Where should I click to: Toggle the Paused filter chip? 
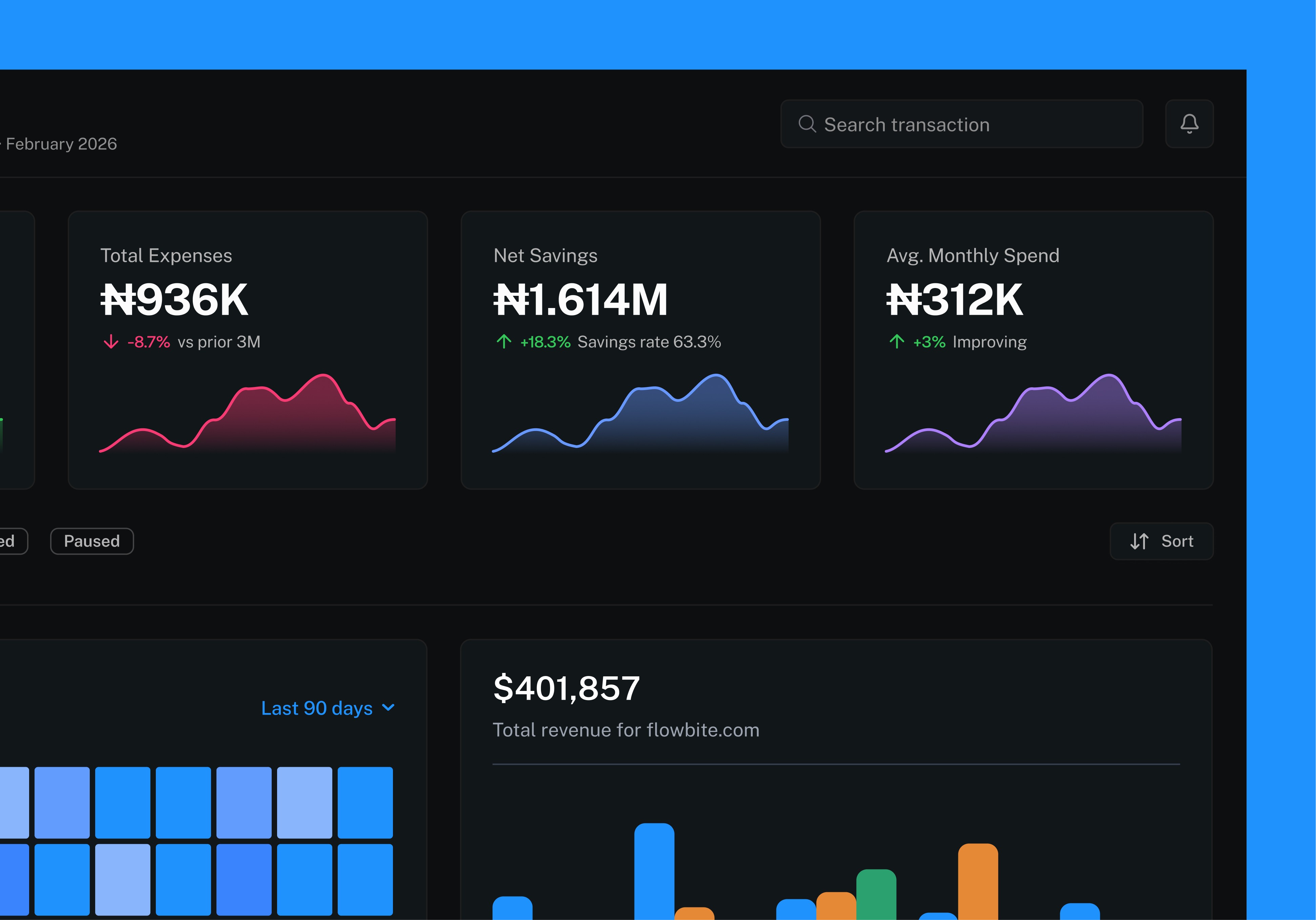pyautogui.click(x=92, y=541)
